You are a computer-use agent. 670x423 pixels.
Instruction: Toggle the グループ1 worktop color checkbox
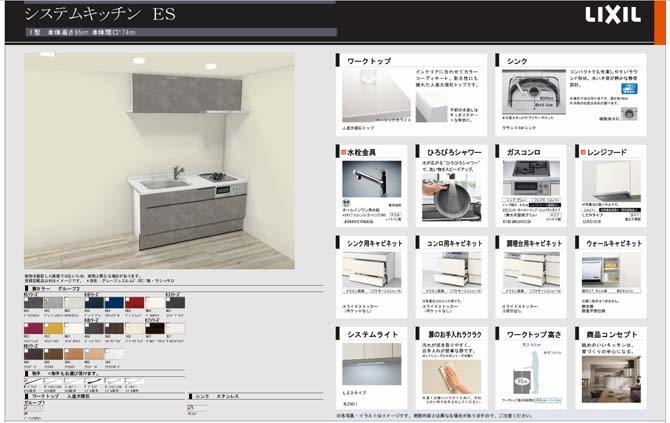click(x=26, y=408)
